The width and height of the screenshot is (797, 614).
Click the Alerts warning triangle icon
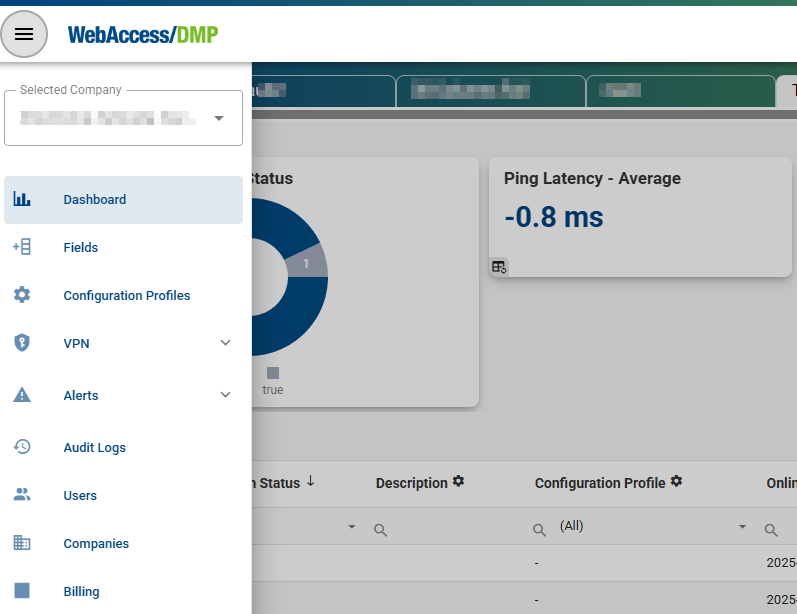[22, 395]
